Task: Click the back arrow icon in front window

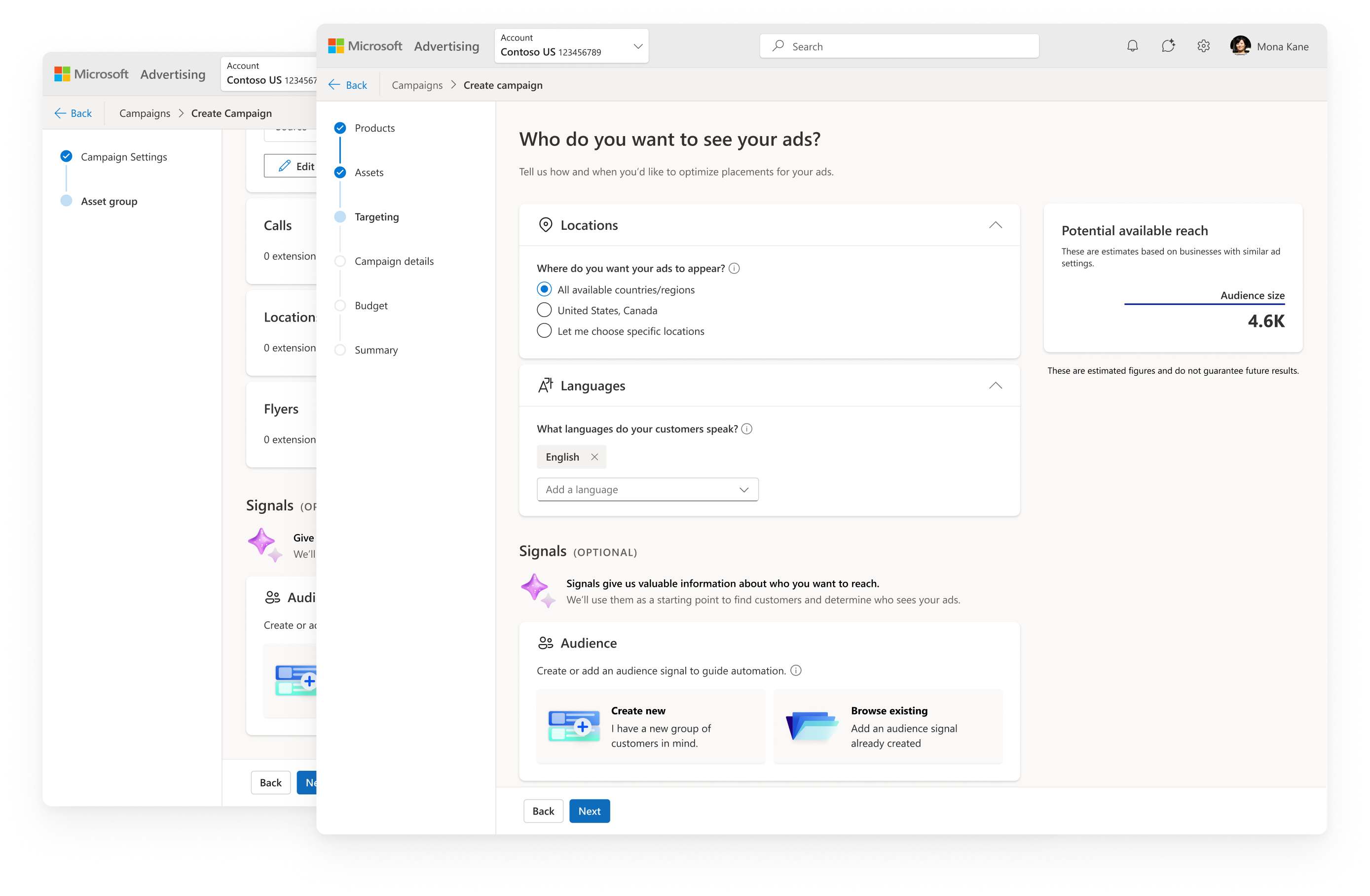Action: tap(334, 85)
